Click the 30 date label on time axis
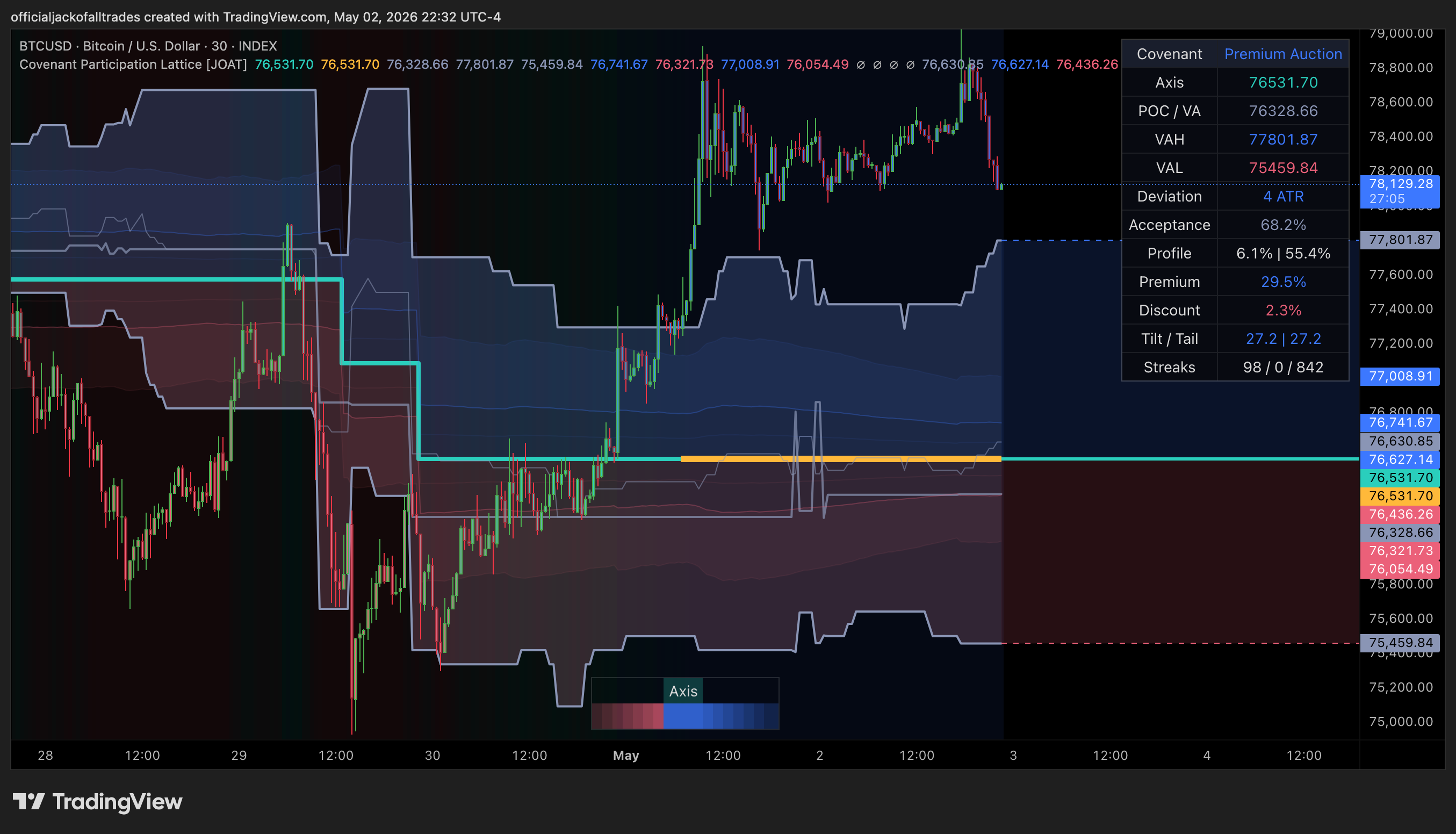Image resolution: width=1456 pixels, height=834 pixels. coord(433,756)
